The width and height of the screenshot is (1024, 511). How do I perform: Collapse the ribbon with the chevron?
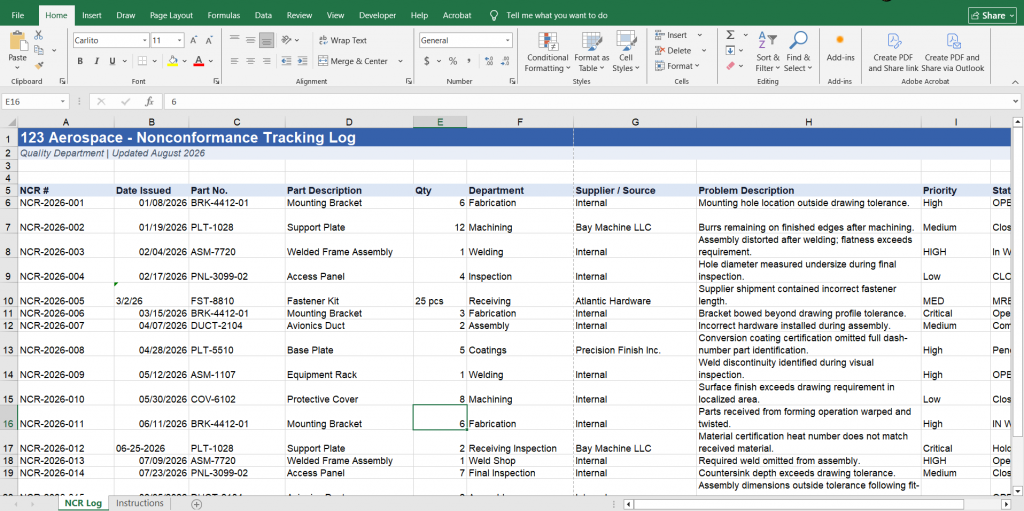tap(1015, 82)
